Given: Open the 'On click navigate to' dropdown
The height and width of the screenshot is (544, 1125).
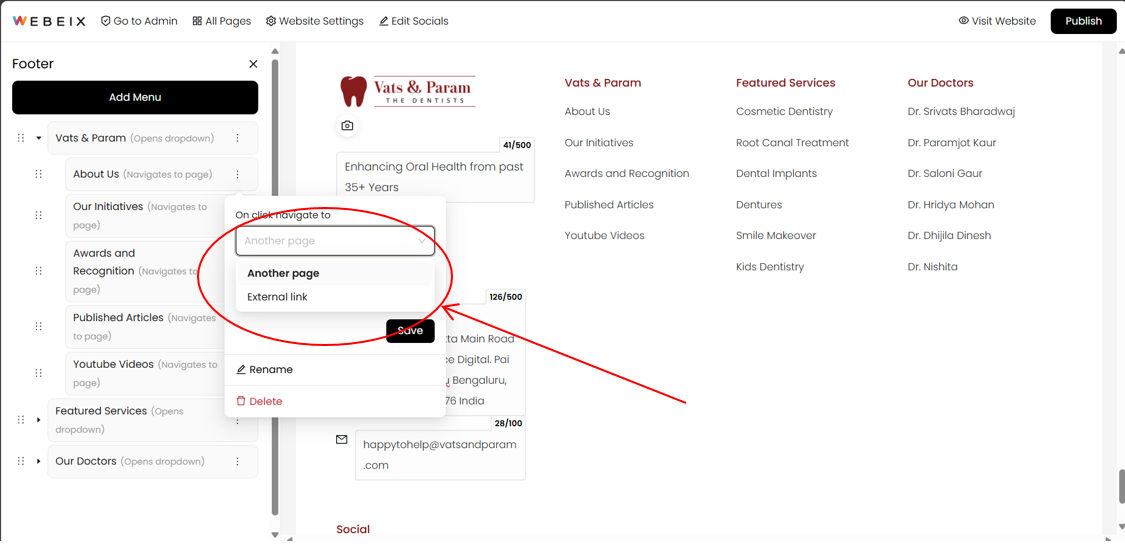Looking at the screenshot, I should pos(335,241).
